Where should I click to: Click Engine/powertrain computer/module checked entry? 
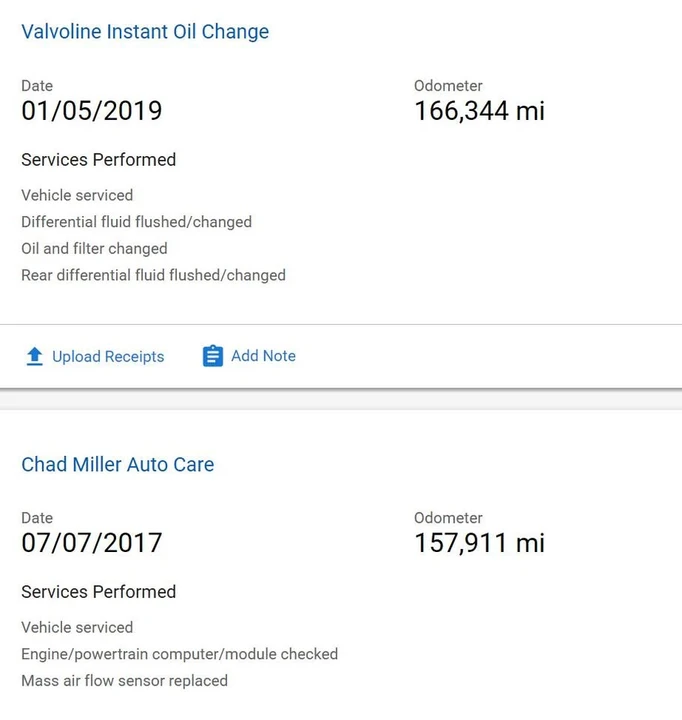click(180, 654)
